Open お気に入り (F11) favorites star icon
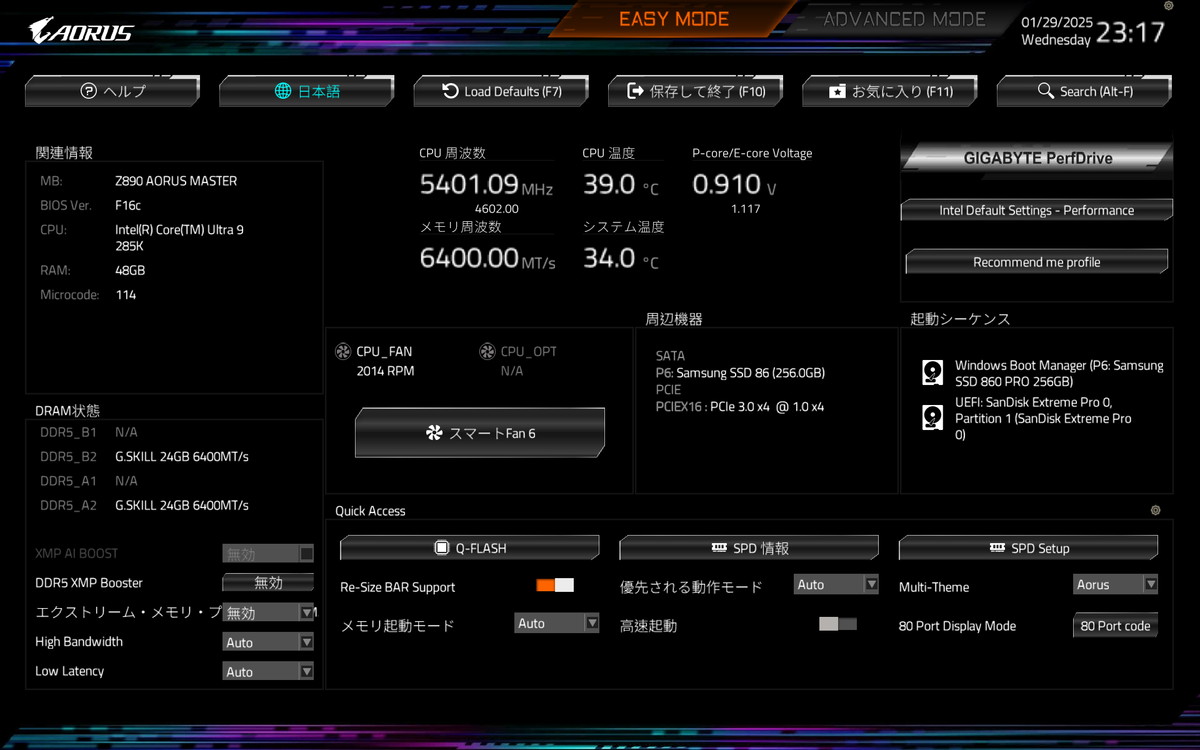This screenshot has width=1200, height=750. (x=837, y=91)
